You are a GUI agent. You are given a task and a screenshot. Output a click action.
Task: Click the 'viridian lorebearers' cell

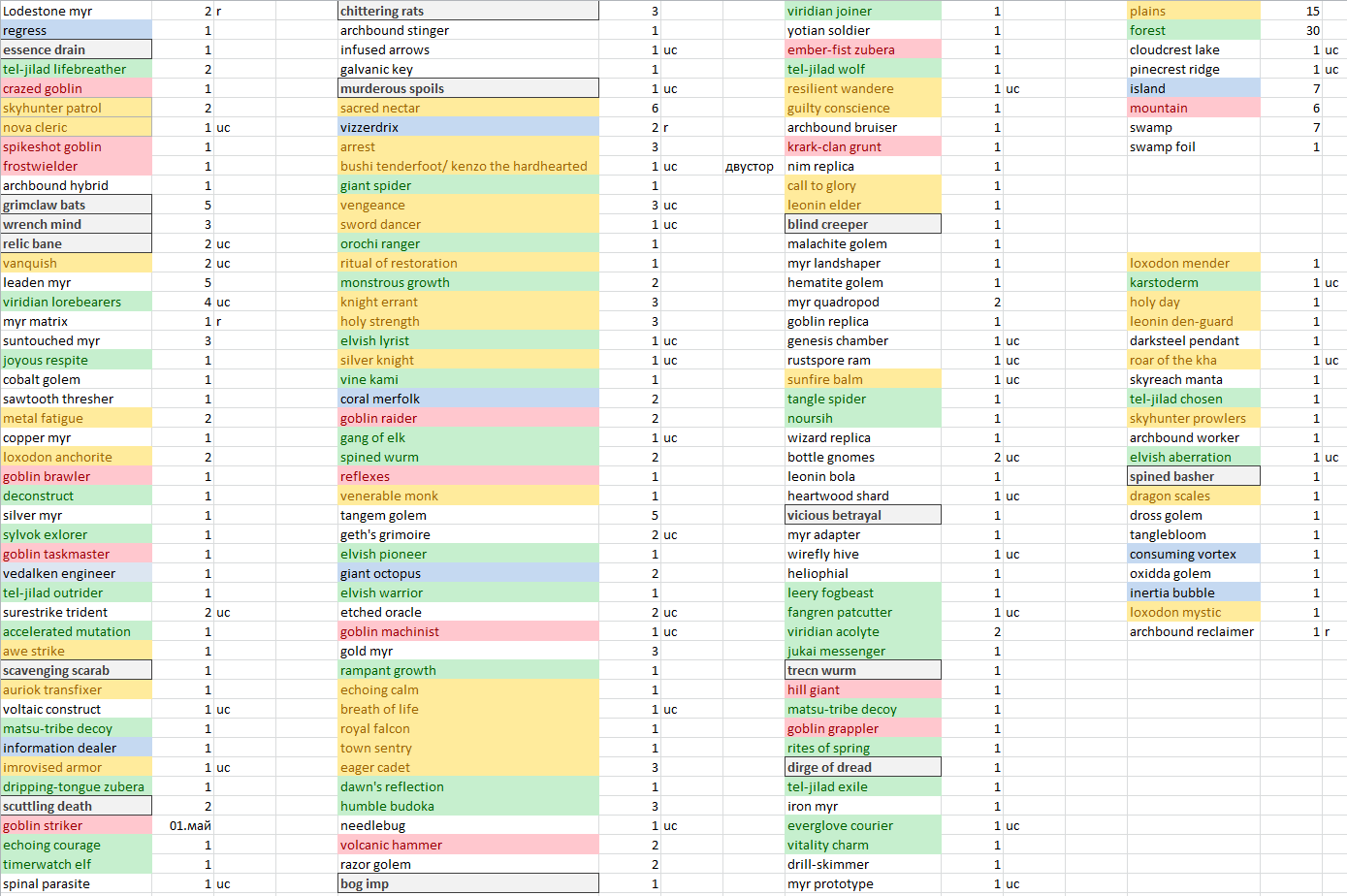coord(76,302)
